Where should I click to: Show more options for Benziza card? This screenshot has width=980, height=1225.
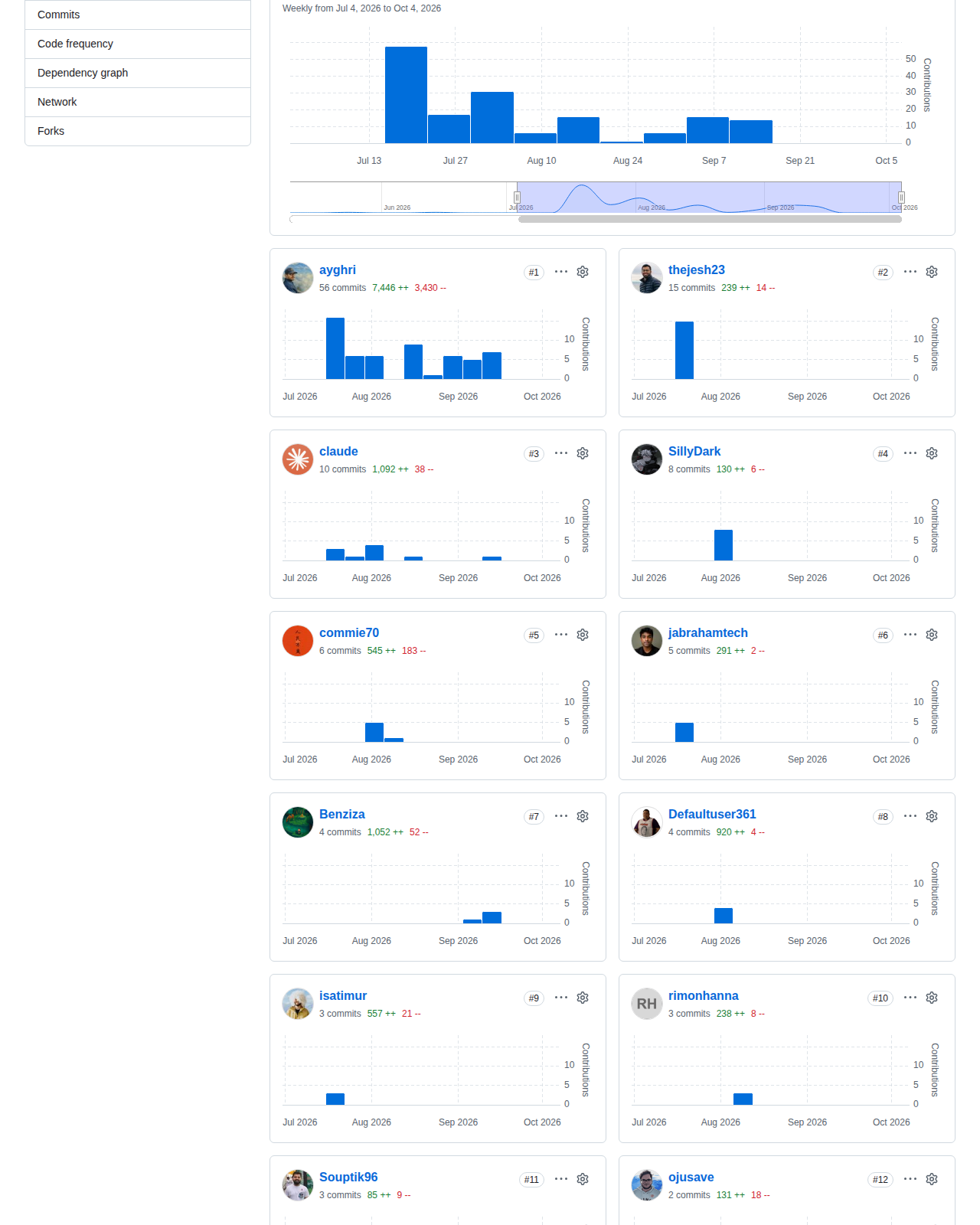click(x=561, y=816)
